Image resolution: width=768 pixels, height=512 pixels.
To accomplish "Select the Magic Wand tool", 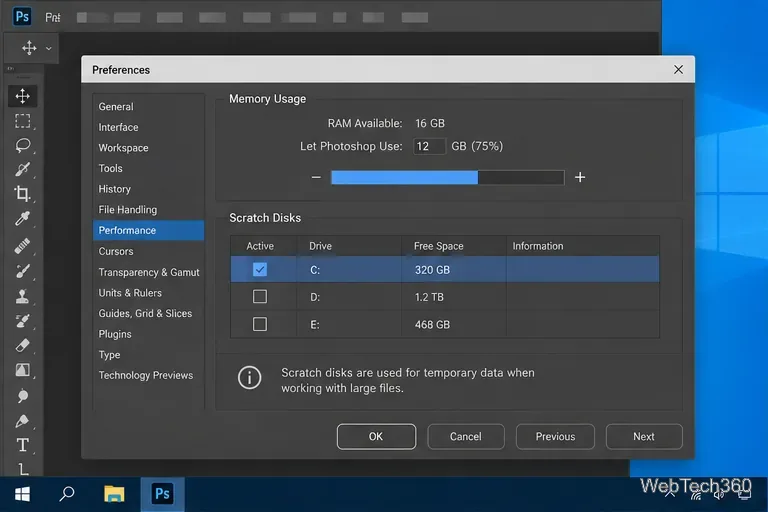I will click(x=23, y=170).
